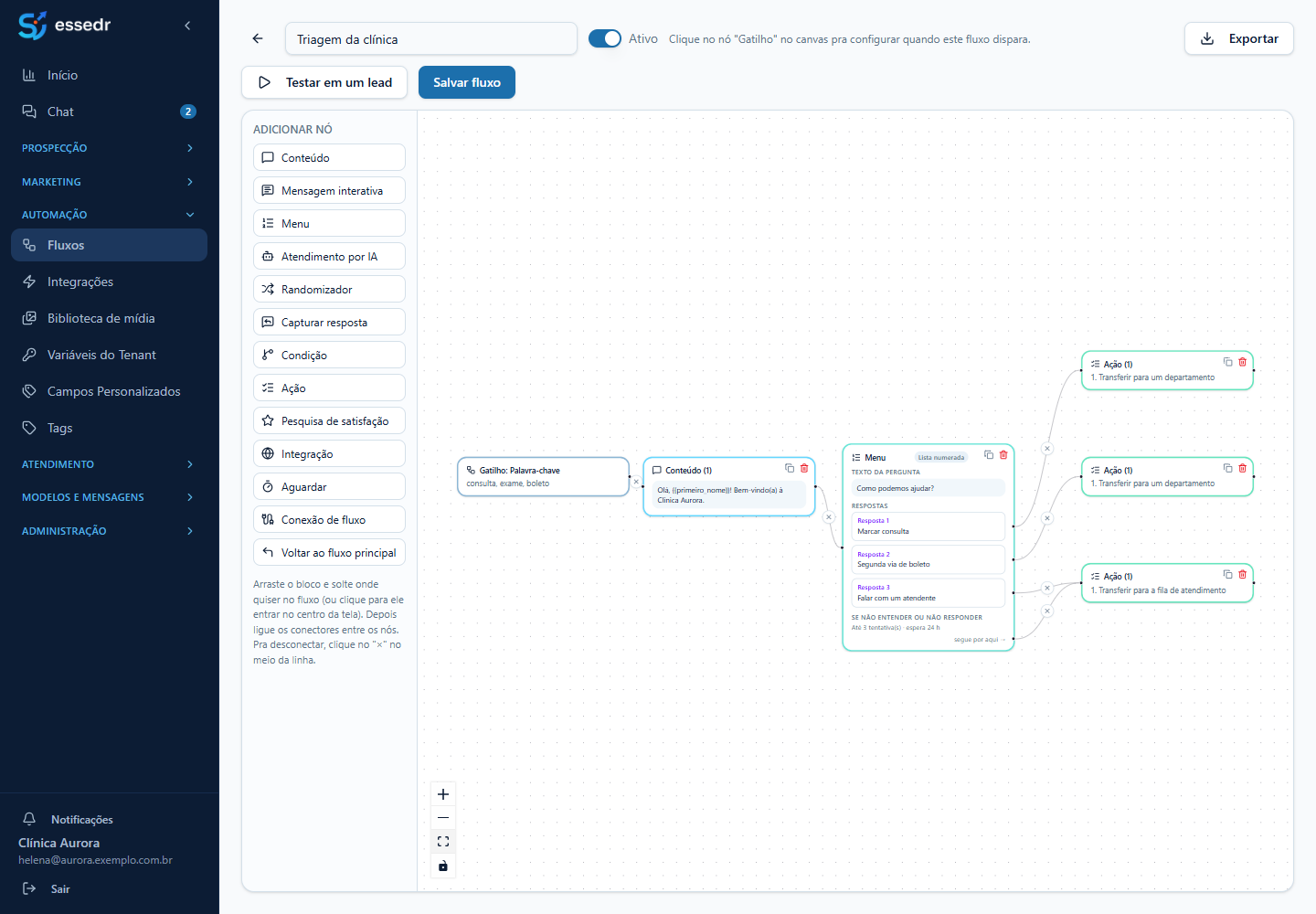Zoom in on the flow canvas
1316x914 pixels.
pos(443,794)
